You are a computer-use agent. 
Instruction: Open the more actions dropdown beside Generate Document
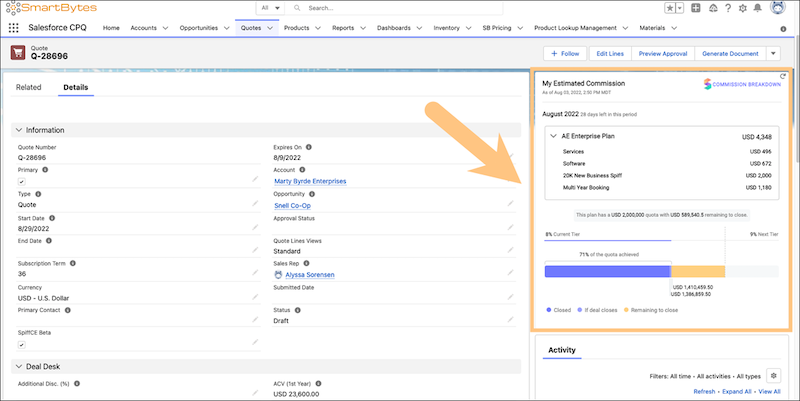tap(773, 53)
